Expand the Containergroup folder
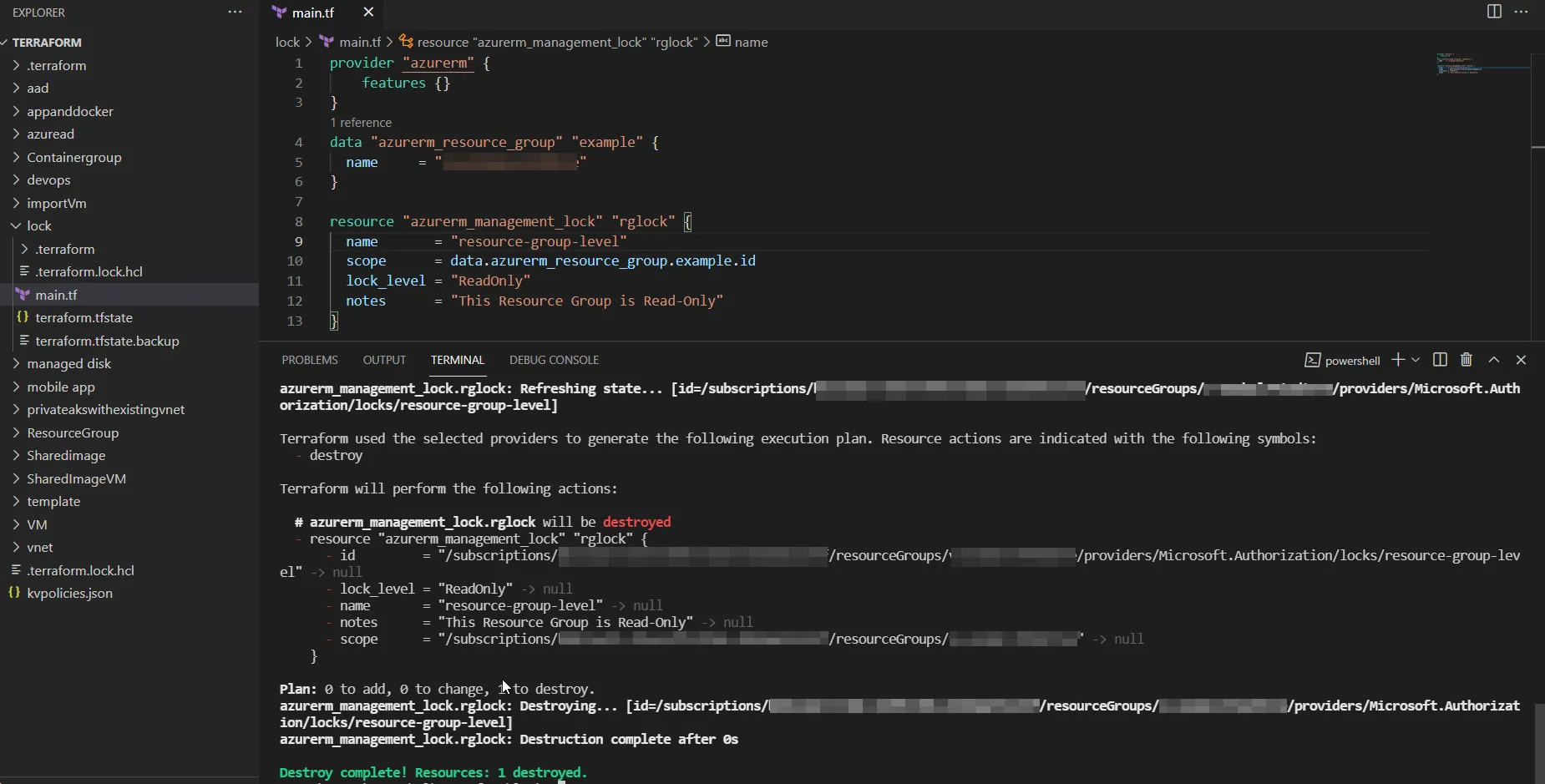This screenshot has width=1545, height=784. coord(73,157)
